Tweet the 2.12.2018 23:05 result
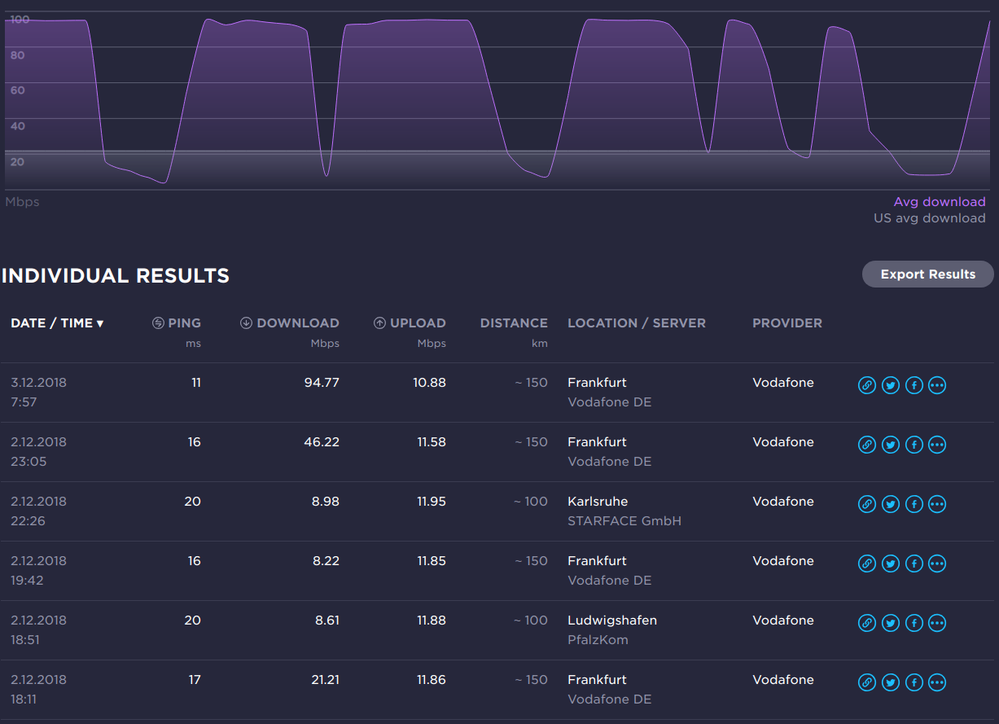Screen dimensions: 999x724 [890, 444]
